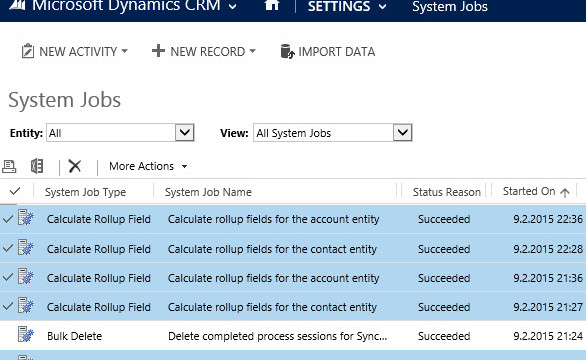Viewport: 586px width, 360px height.
Task: Go to the Home icon
Action: tap(272, 5)
